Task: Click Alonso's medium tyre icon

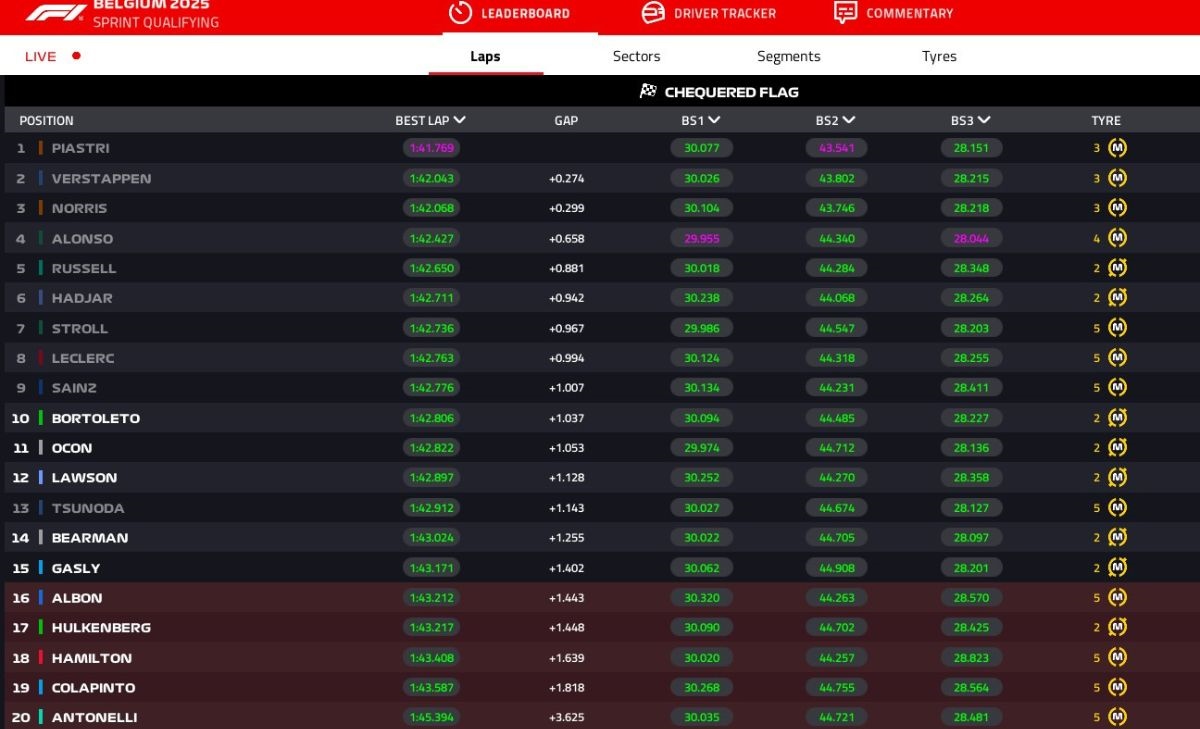Action: click(1117, 238)
